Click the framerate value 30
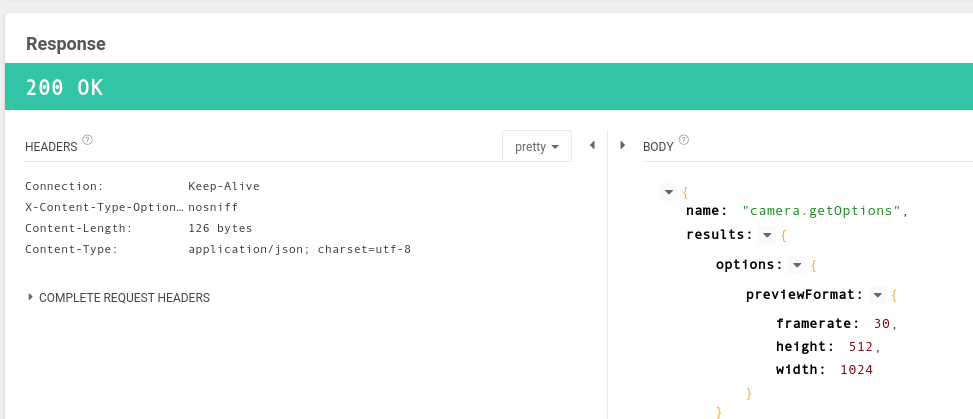Image resolution: width=973 pixels, height=419 pixels. pyautogui.click(x=880, y=323)
